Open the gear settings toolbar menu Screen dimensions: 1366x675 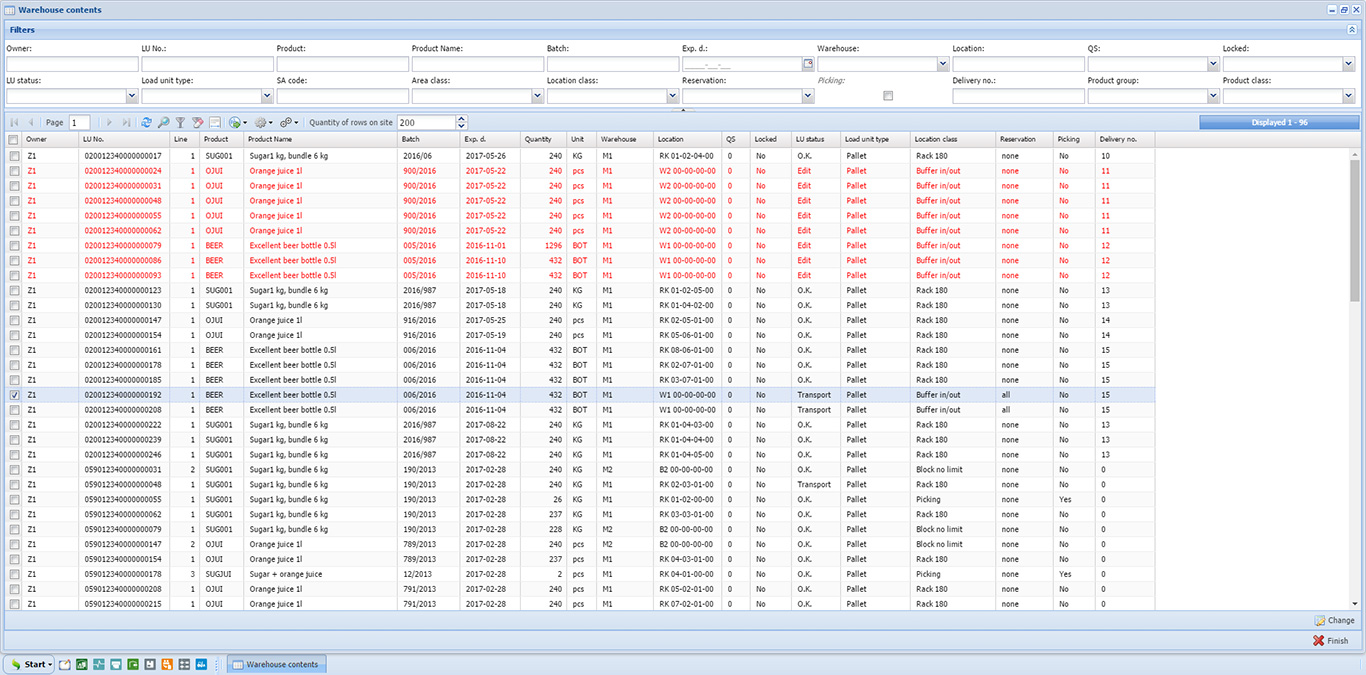coord(263,122)
